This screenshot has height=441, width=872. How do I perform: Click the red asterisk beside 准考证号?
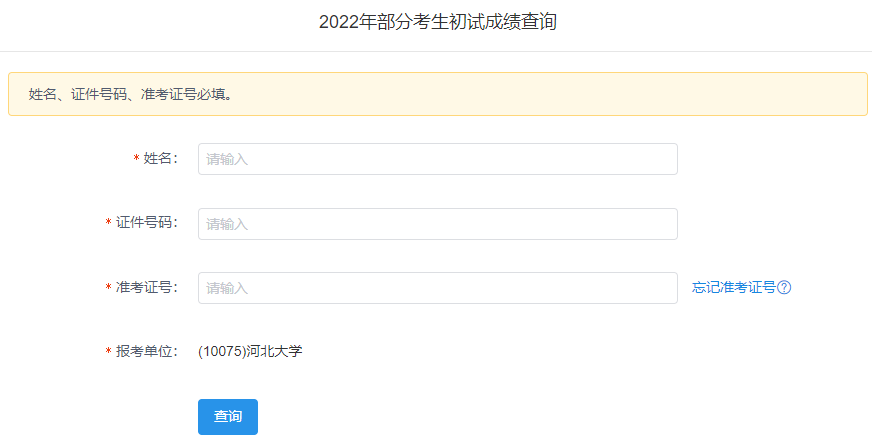pos(108,288)
